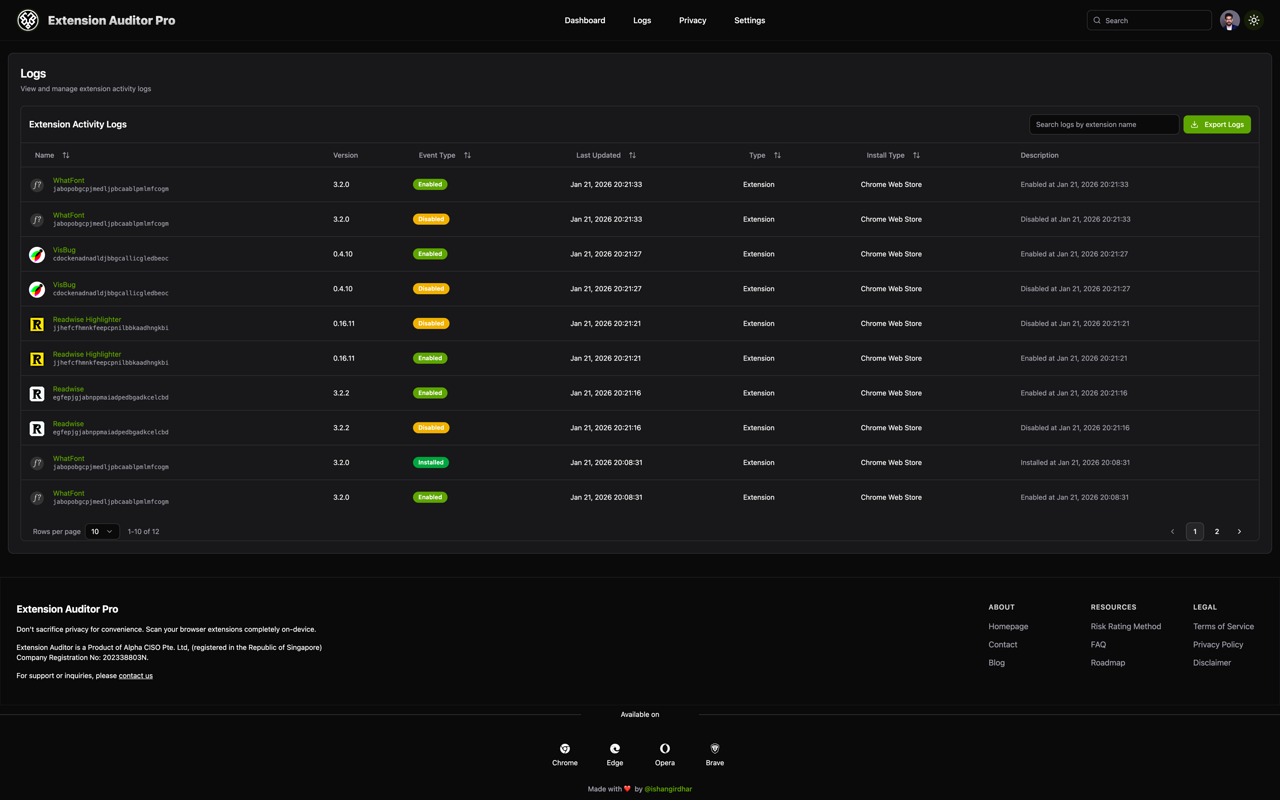Click the Extension Activity Logs heading
Screen dimensions: 1280x800
point(78,124)
